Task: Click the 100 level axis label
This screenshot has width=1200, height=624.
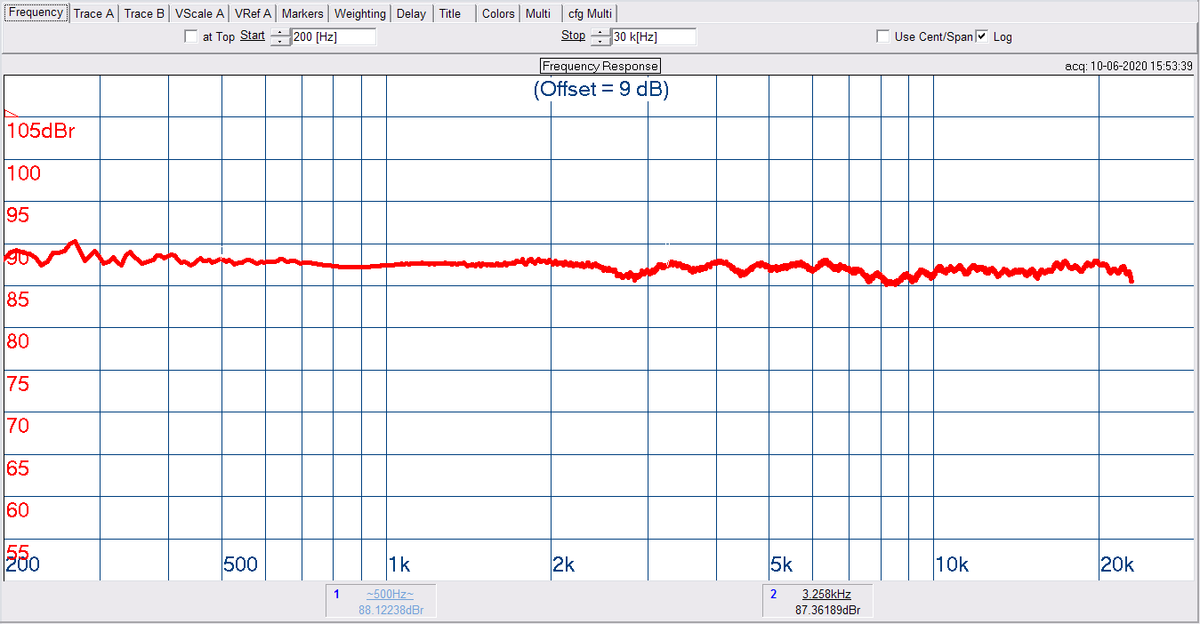Action: pos(24,173)
